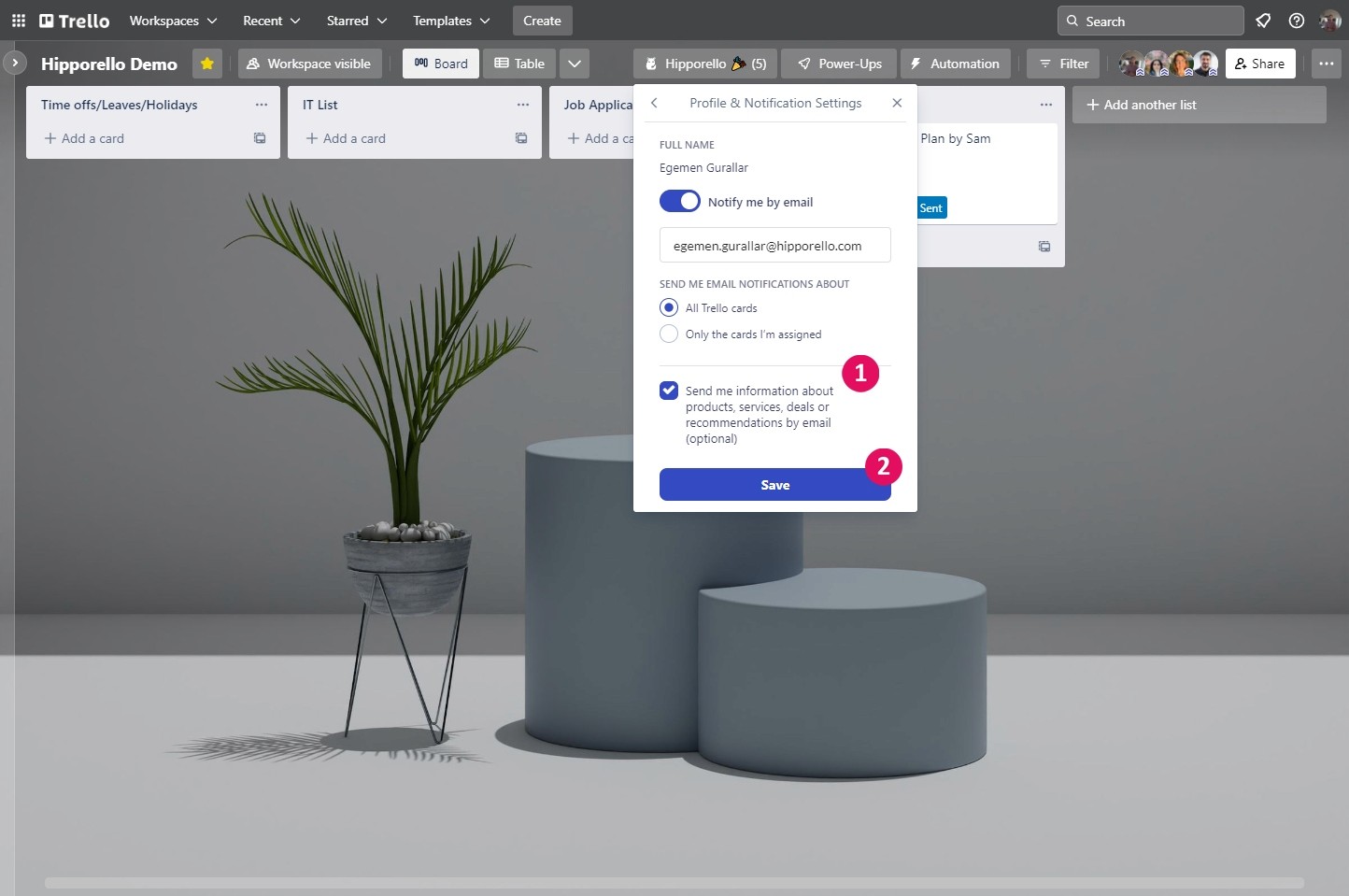Open the Filter cards button
Image resolution: width=1349 pixels, height=896 pixels.
pos(1063,64)
